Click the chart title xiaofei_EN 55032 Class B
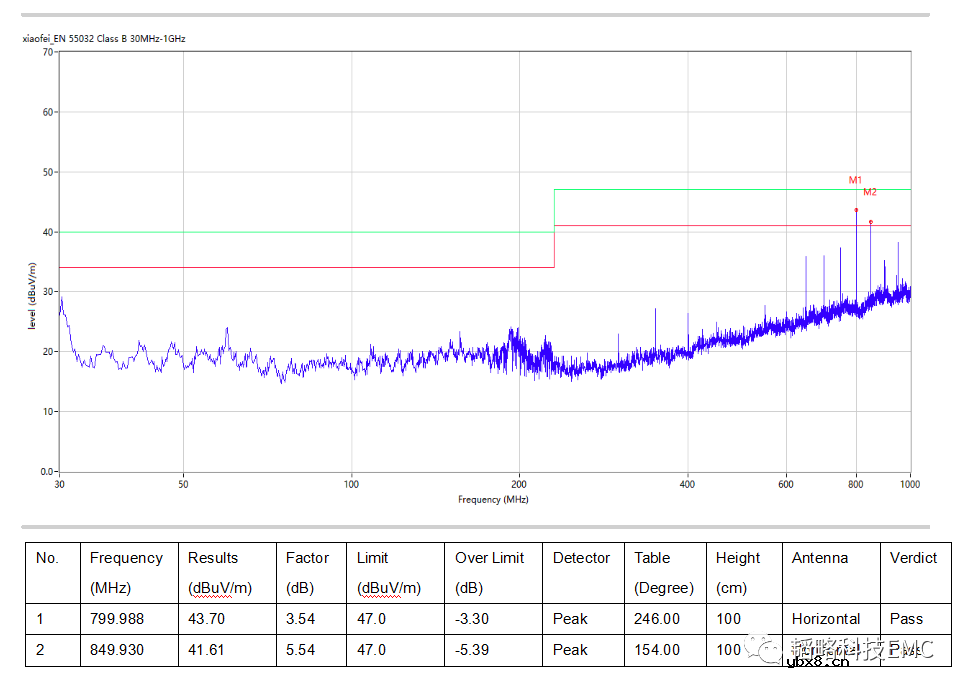 (104, 39)
